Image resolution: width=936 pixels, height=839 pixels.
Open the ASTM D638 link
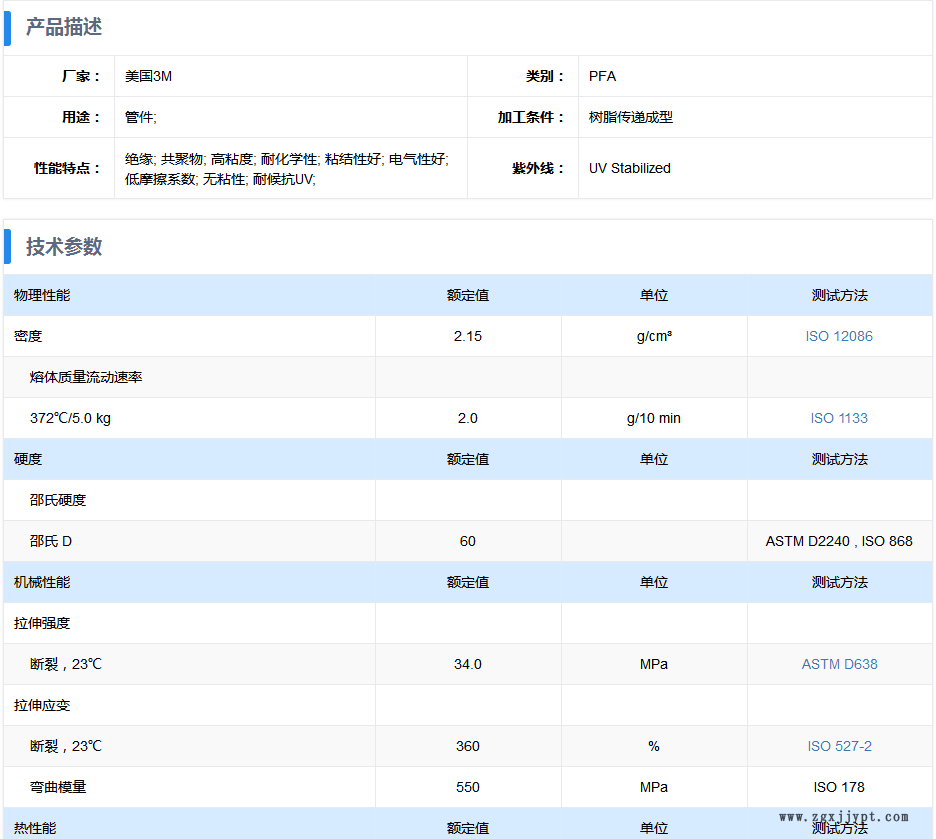click(839, 664)
